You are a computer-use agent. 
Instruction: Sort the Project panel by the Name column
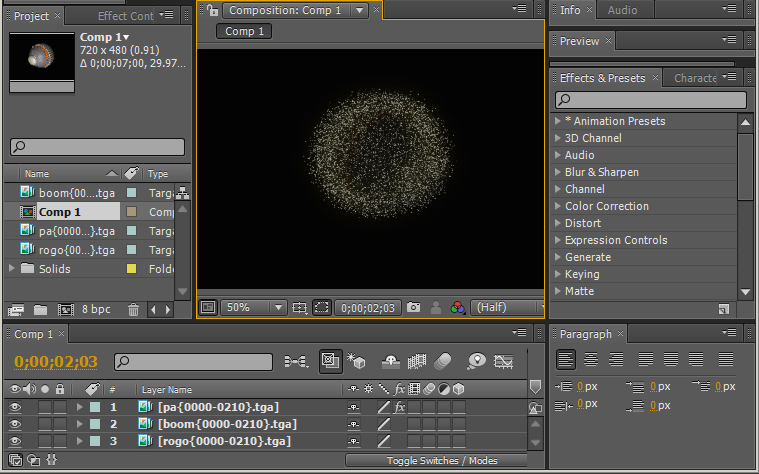tap(37, 173)
